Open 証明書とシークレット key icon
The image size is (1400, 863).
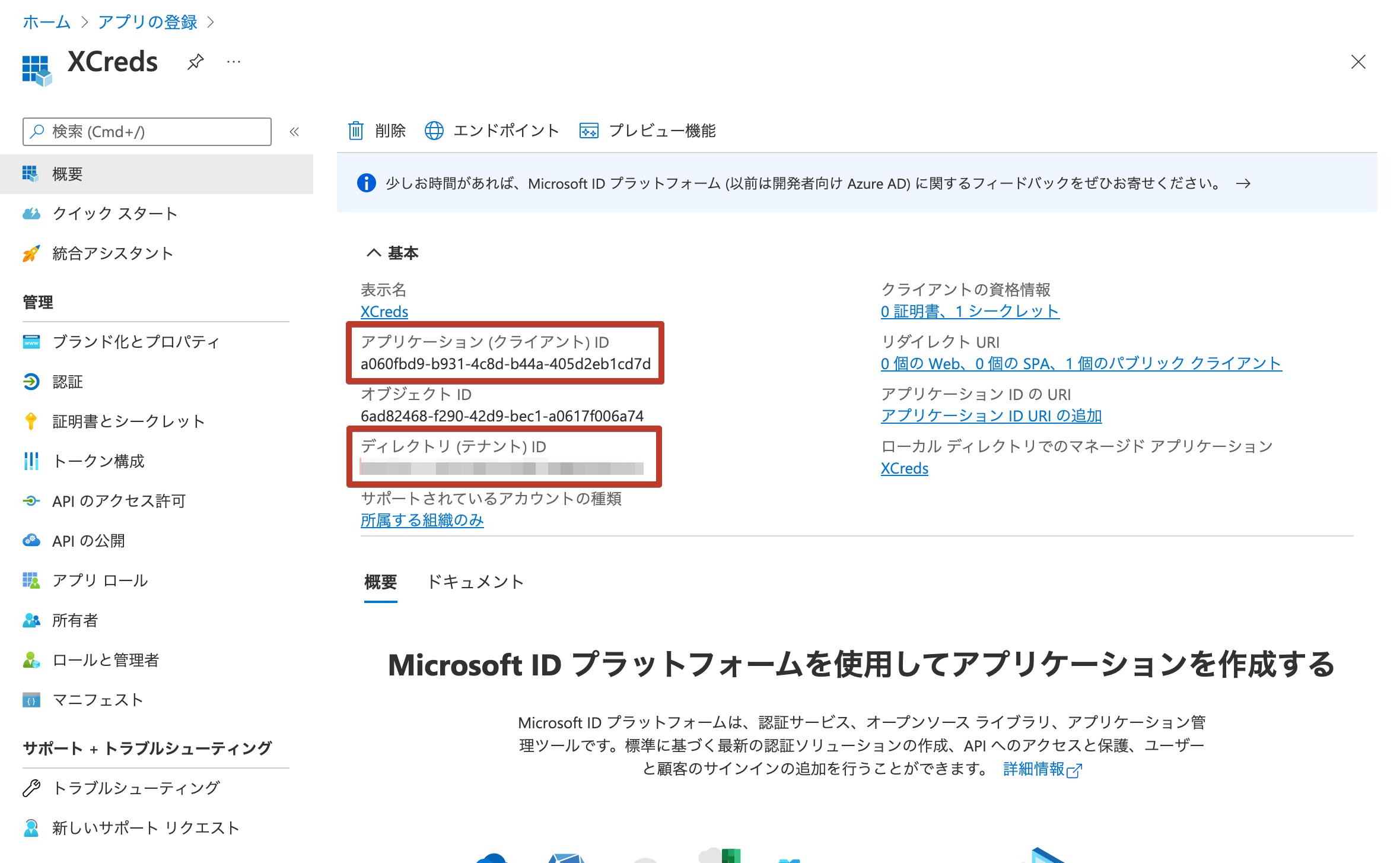[31, 421]
